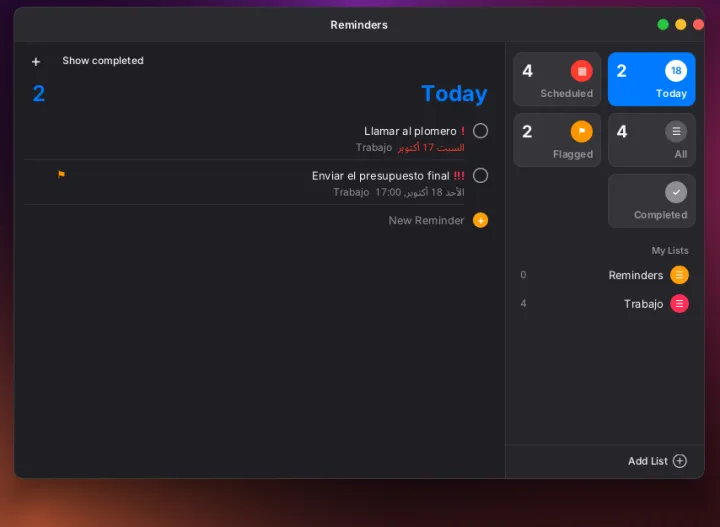Click the orange New Reminder plus icon
720x527 pixels.
tap(480, 220)
